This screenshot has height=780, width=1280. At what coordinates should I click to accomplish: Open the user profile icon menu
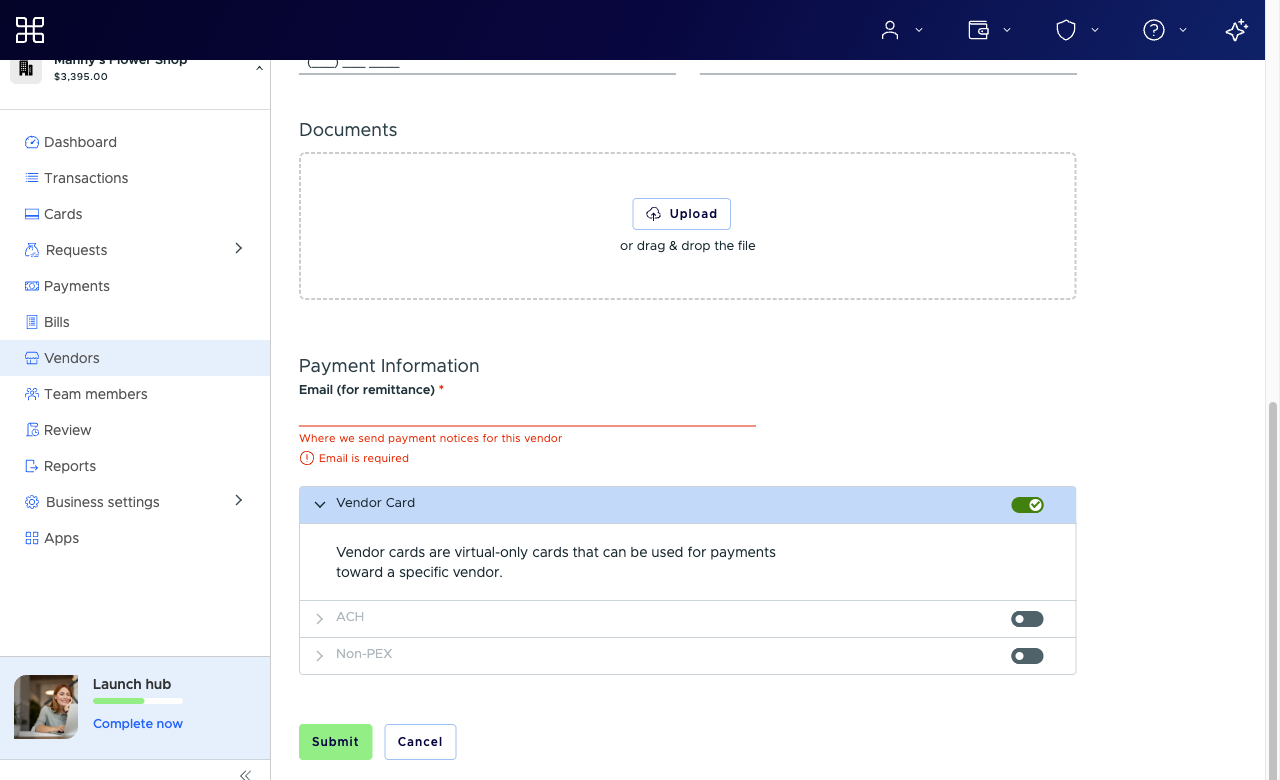click(890, 30)
